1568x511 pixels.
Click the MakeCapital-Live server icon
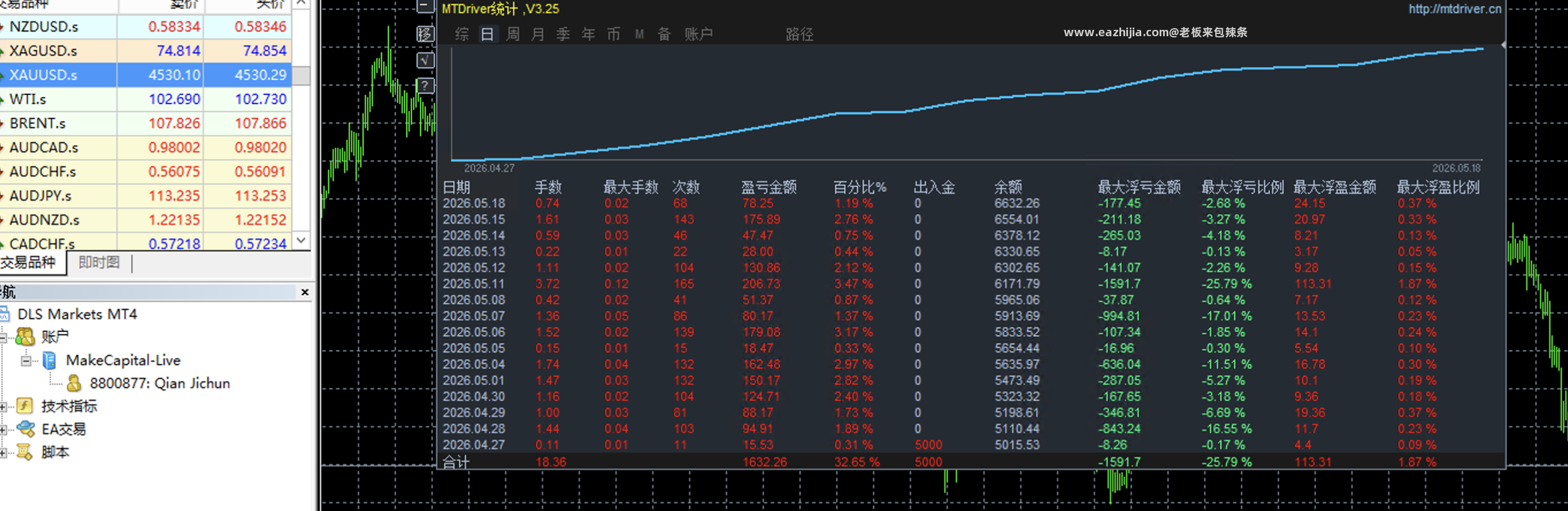[x=50, y=360]
